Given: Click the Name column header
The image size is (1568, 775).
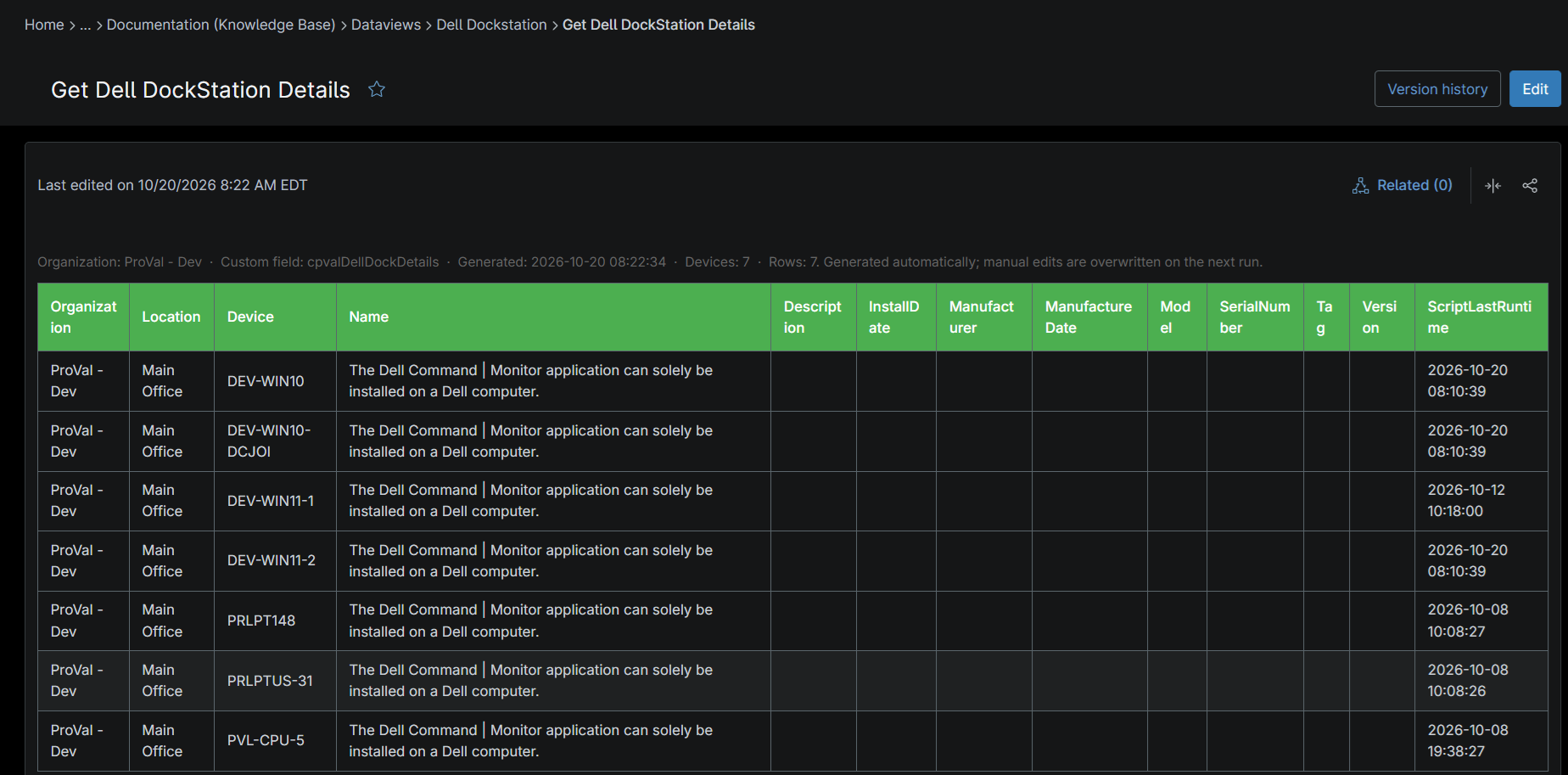Looking at the screenshot, I should 553,317.
